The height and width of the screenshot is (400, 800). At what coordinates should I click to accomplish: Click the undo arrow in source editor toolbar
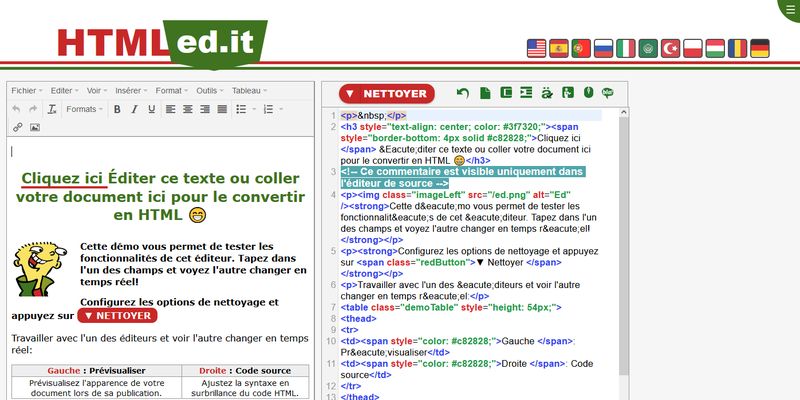[x=463, y=93]
